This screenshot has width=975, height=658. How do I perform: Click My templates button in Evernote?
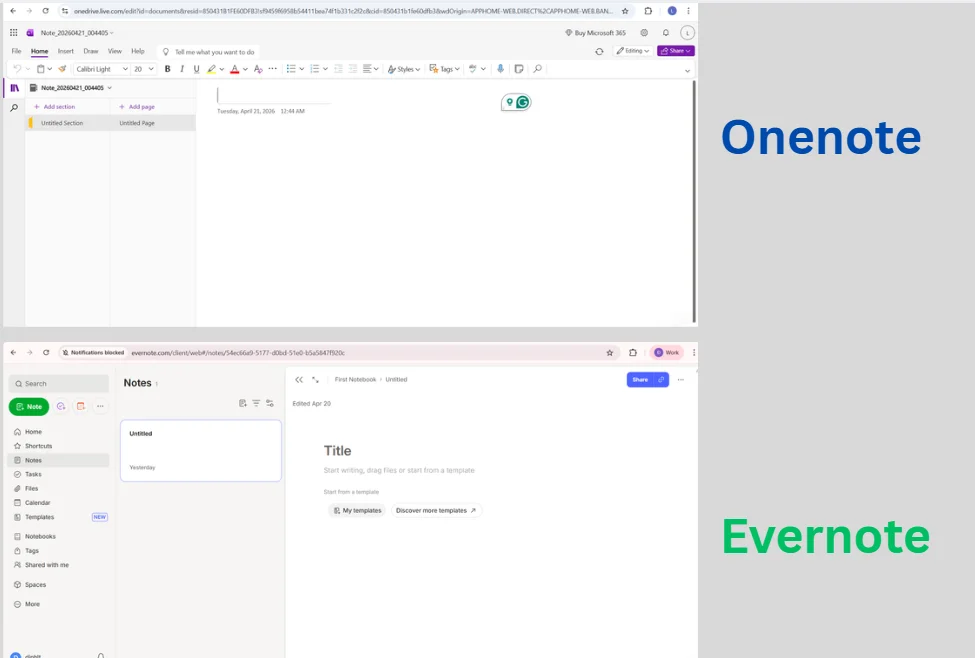(x=357, y=511)
